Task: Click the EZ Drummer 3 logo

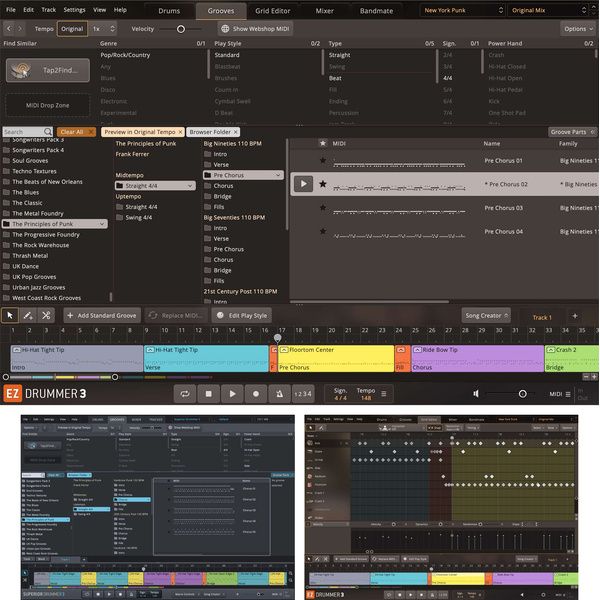Action: [x=45, y=394]
